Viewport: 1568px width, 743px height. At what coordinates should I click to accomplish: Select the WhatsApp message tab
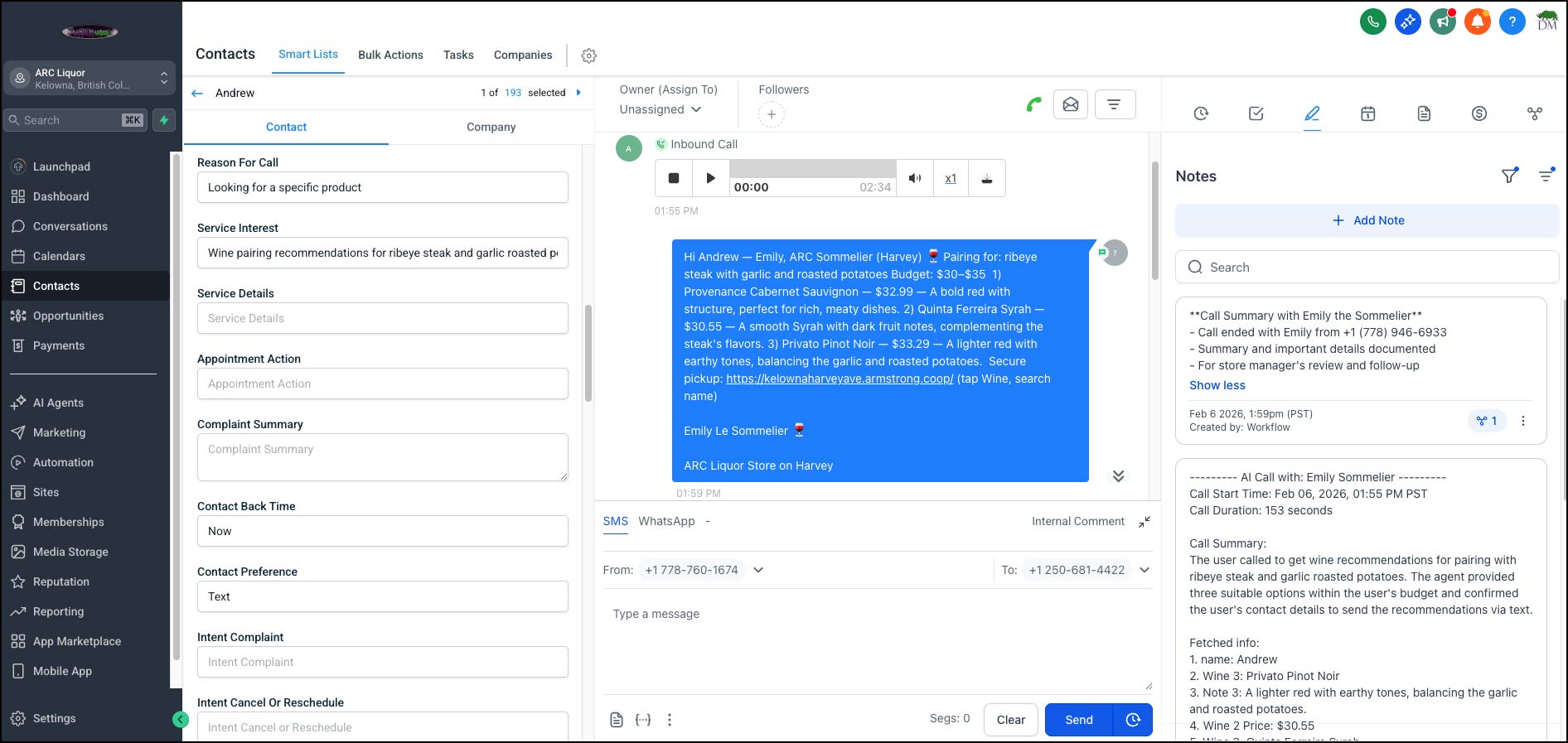(666, 521)
